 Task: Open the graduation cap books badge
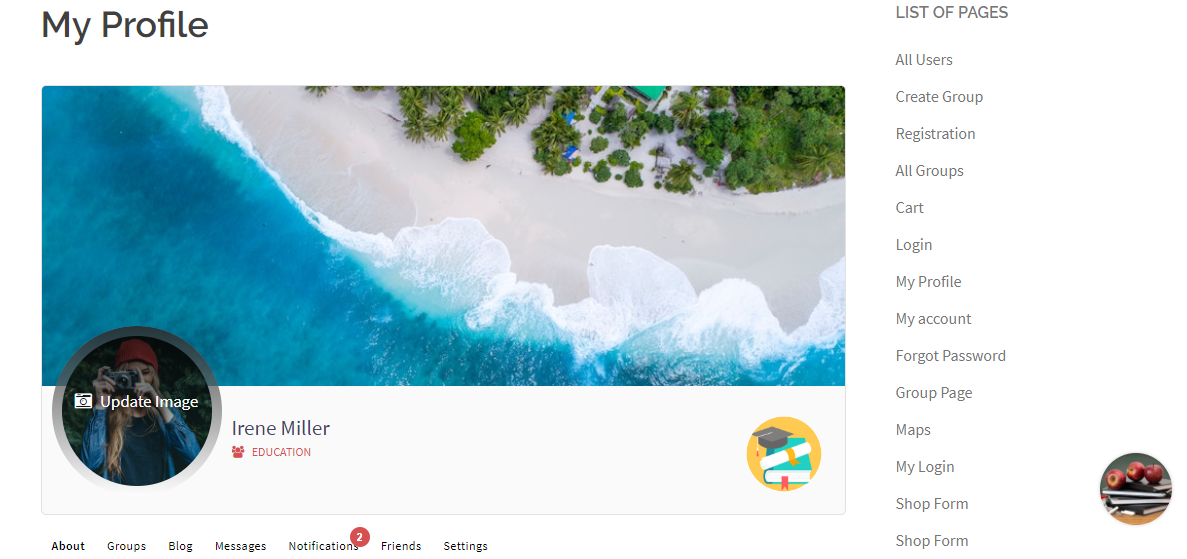pyautogui.click(x=784, y=454)
